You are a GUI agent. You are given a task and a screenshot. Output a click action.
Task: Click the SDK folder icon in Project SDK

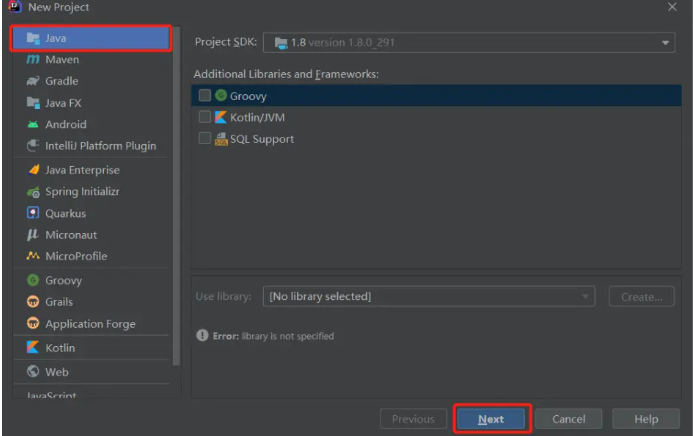281,43
